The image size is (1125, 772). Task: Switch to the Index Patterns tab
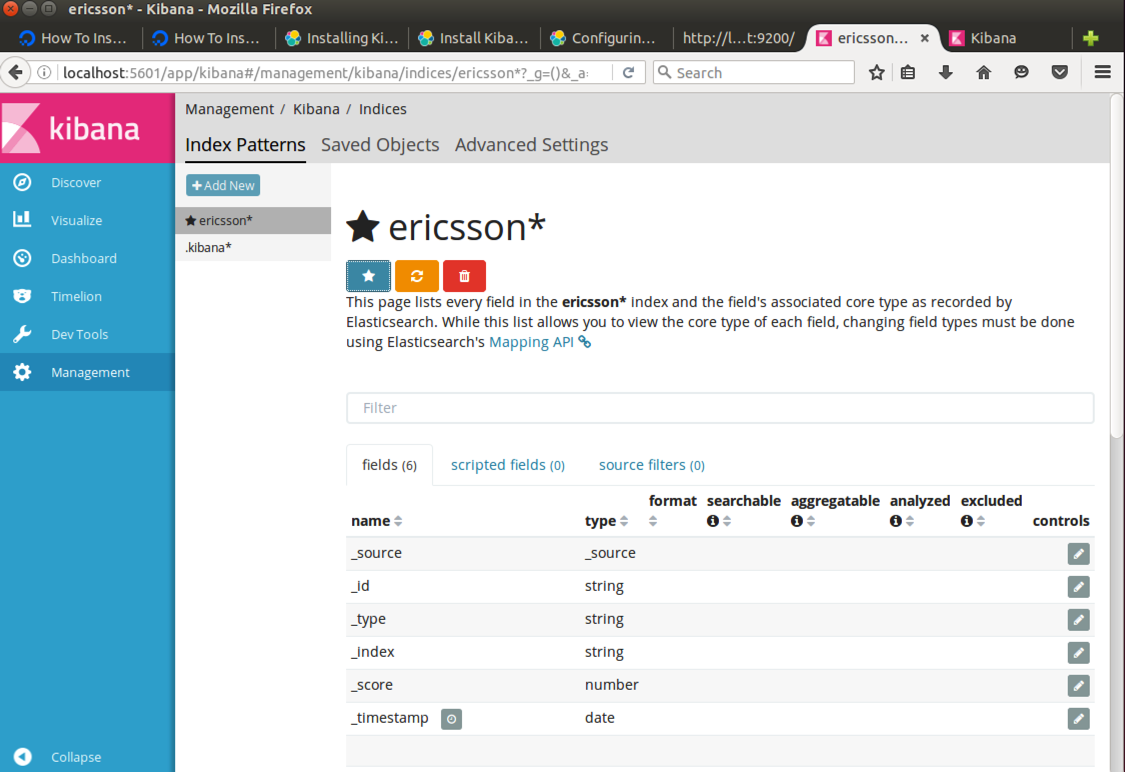coord(245,145)
